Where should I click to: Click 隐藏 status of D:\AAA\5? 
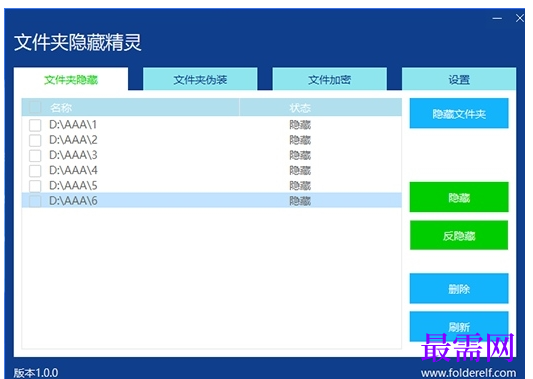pyautogui.click(x=300, y=186)
